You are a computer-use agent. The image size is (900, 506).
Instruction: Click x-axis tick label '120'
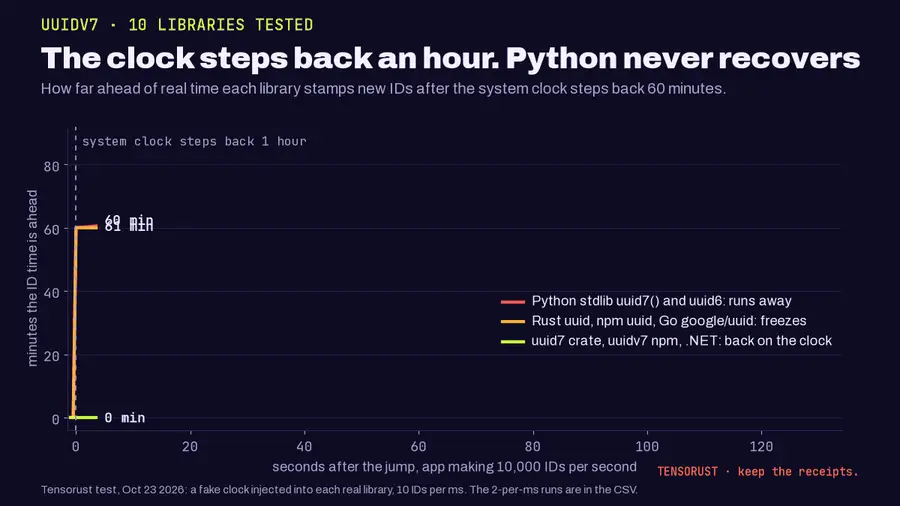761,446
